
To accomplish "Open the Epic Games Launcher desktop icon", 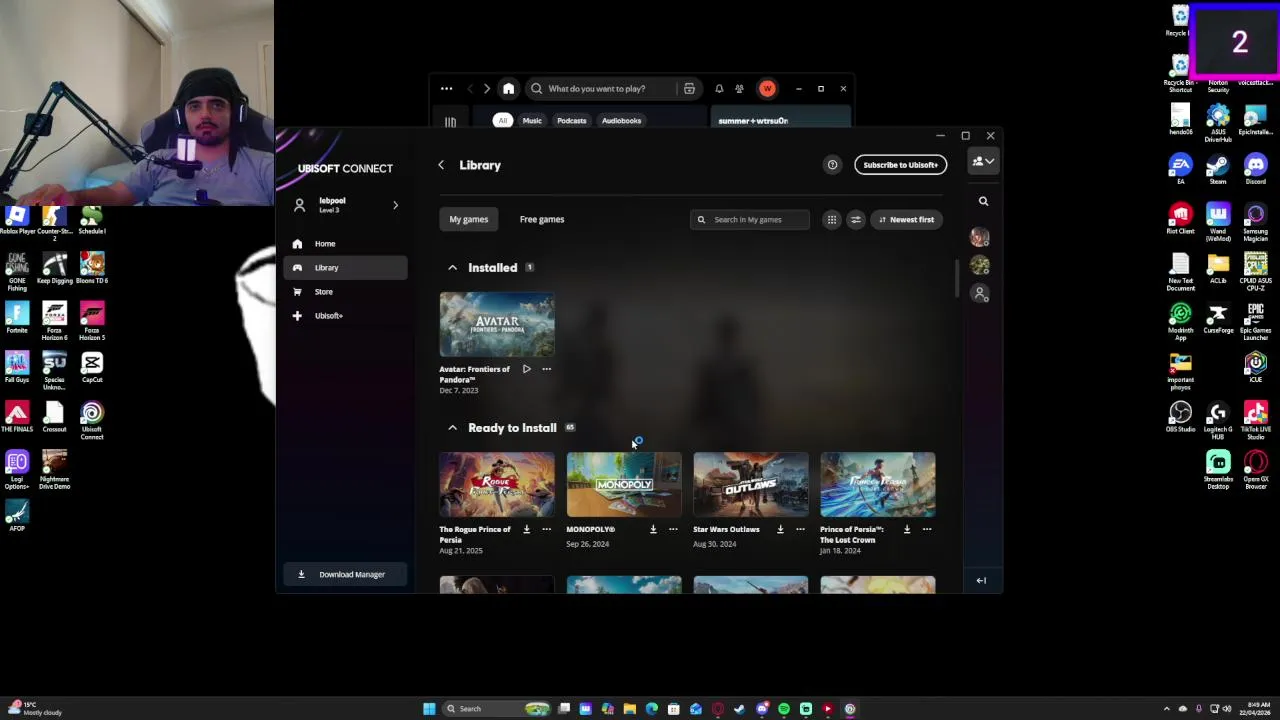I will pyautogui.click(x=1256, y=319).
